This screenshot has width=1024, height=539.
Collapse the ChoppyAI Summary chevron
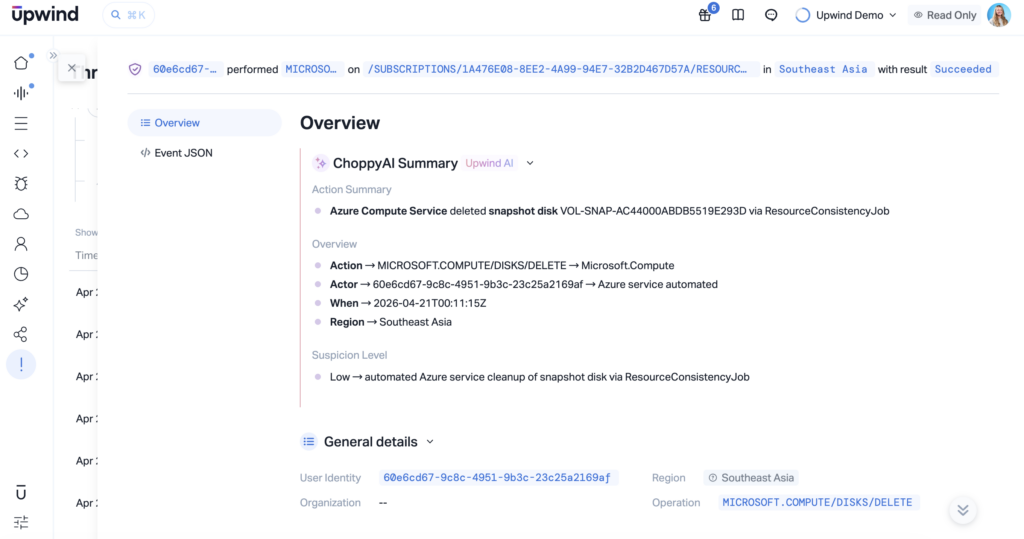pyautogui.click(x=530, y=163)
